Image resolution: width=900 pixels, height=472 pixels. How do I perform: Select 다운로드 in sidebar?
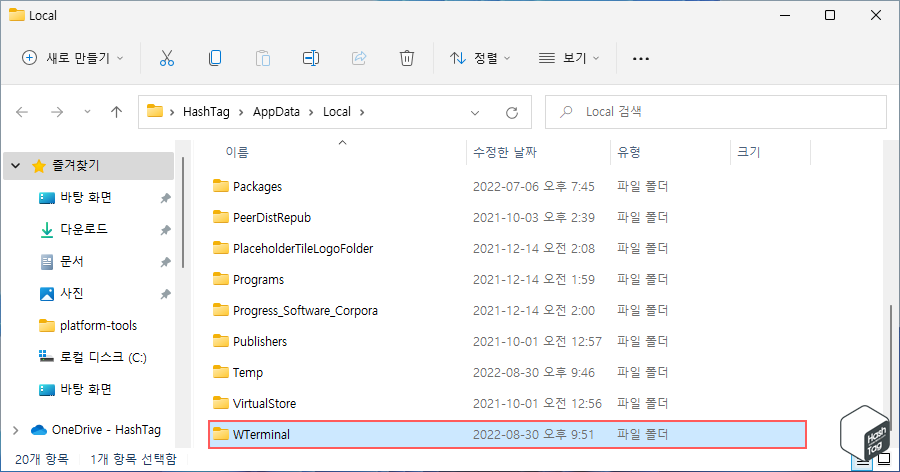(x=84, y=229)
